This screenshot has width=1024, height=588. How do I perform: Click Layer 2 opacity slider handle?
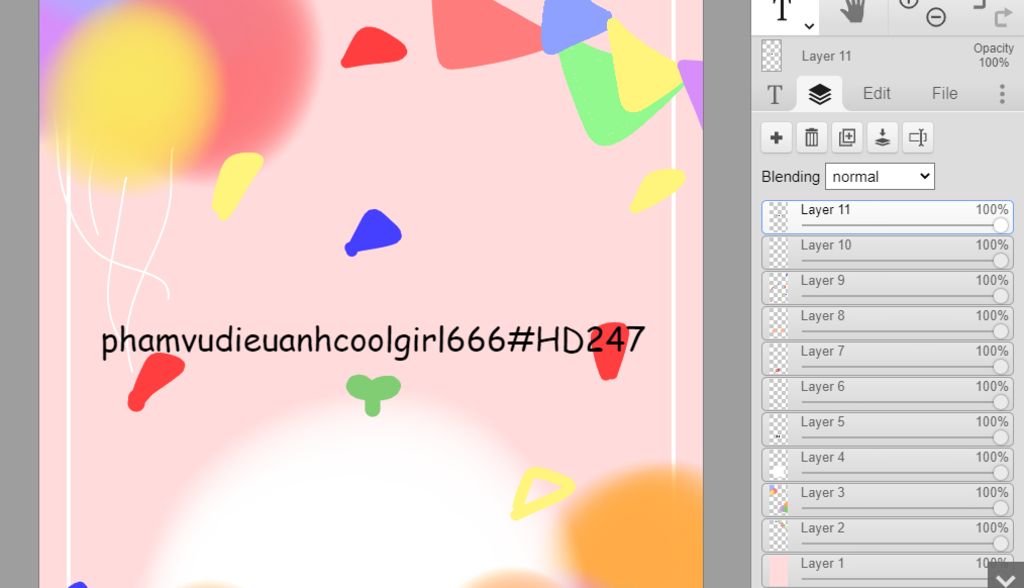pos(1000,543)
